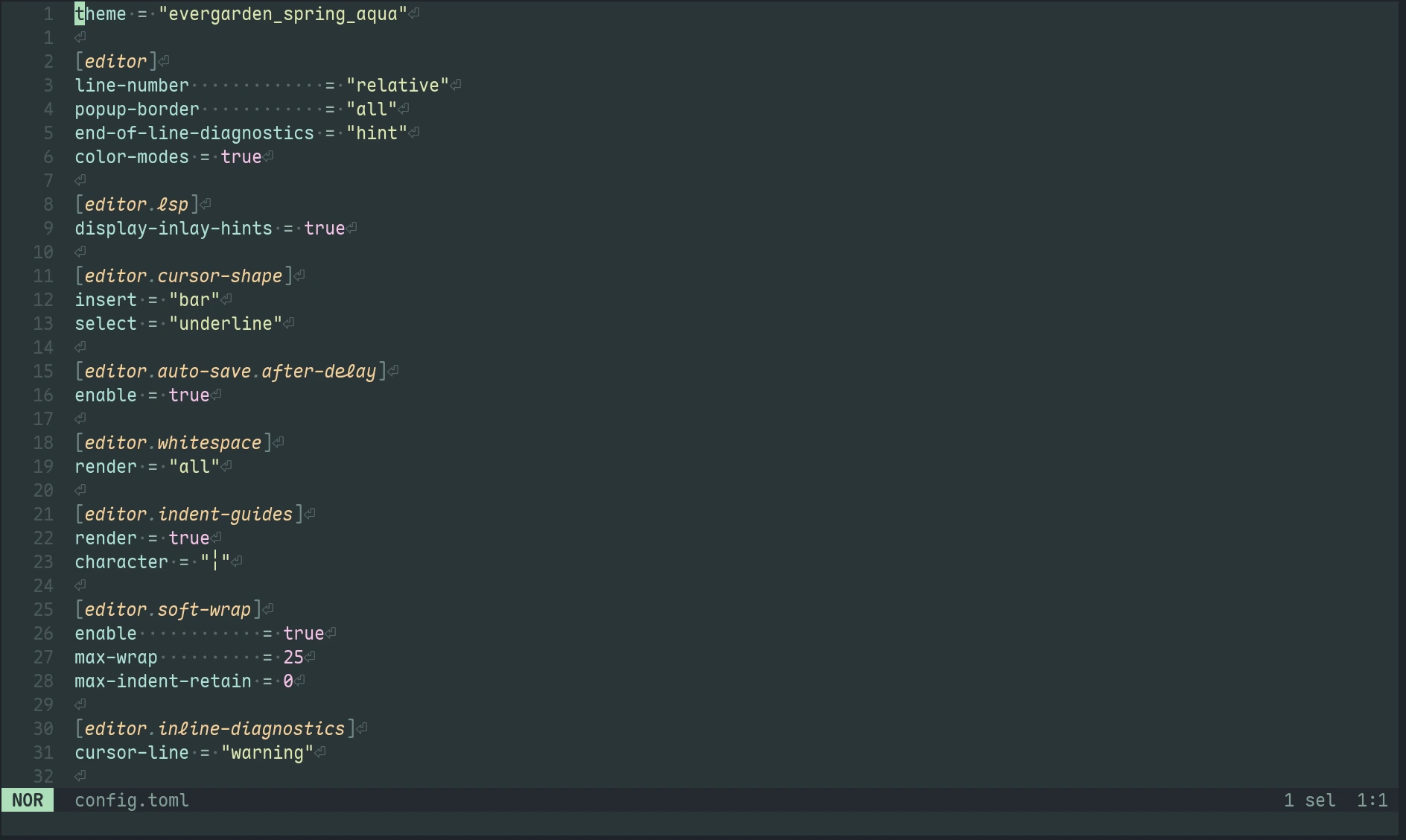Click the render key under editor.whitespace

coord(106,467)
